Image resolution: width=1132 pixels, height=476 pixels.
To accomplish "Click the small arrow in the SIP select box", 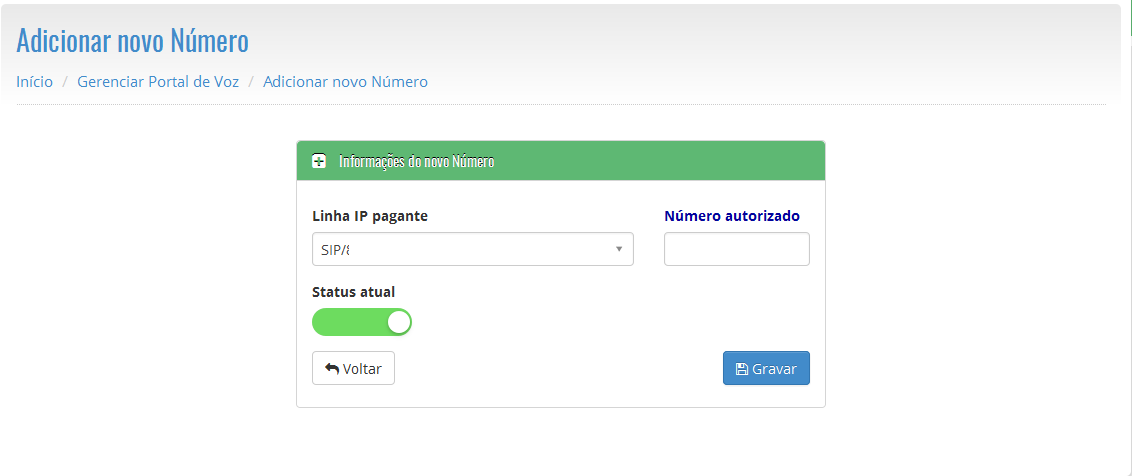I will tap(618, 249).
